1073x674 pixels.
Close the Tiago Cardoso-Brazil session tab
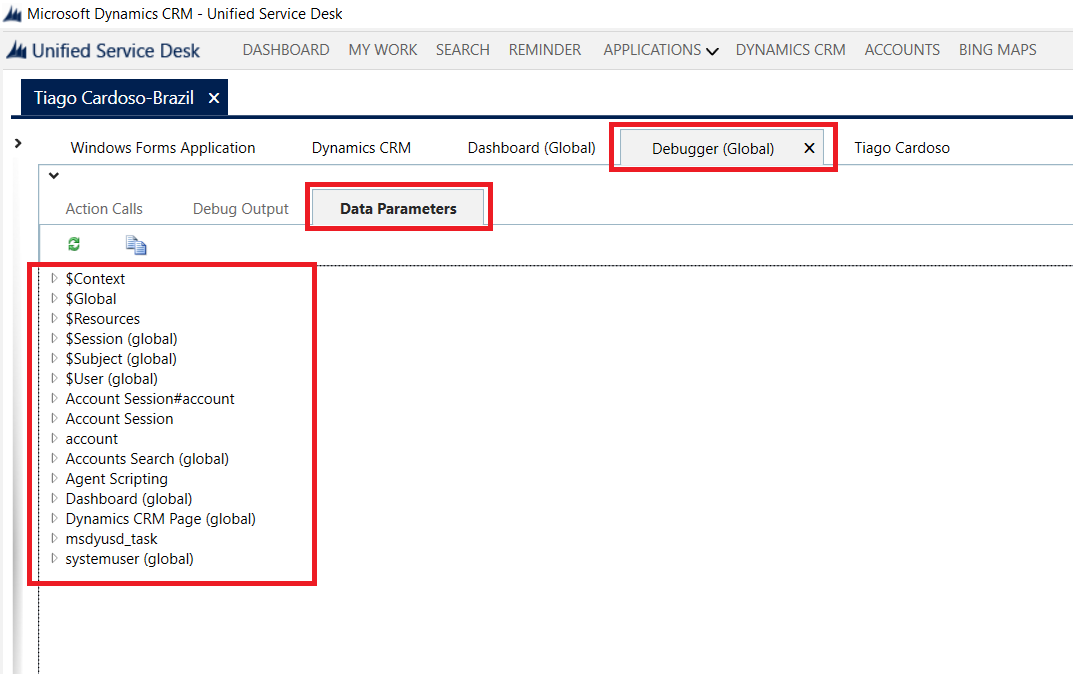[214, 98]
